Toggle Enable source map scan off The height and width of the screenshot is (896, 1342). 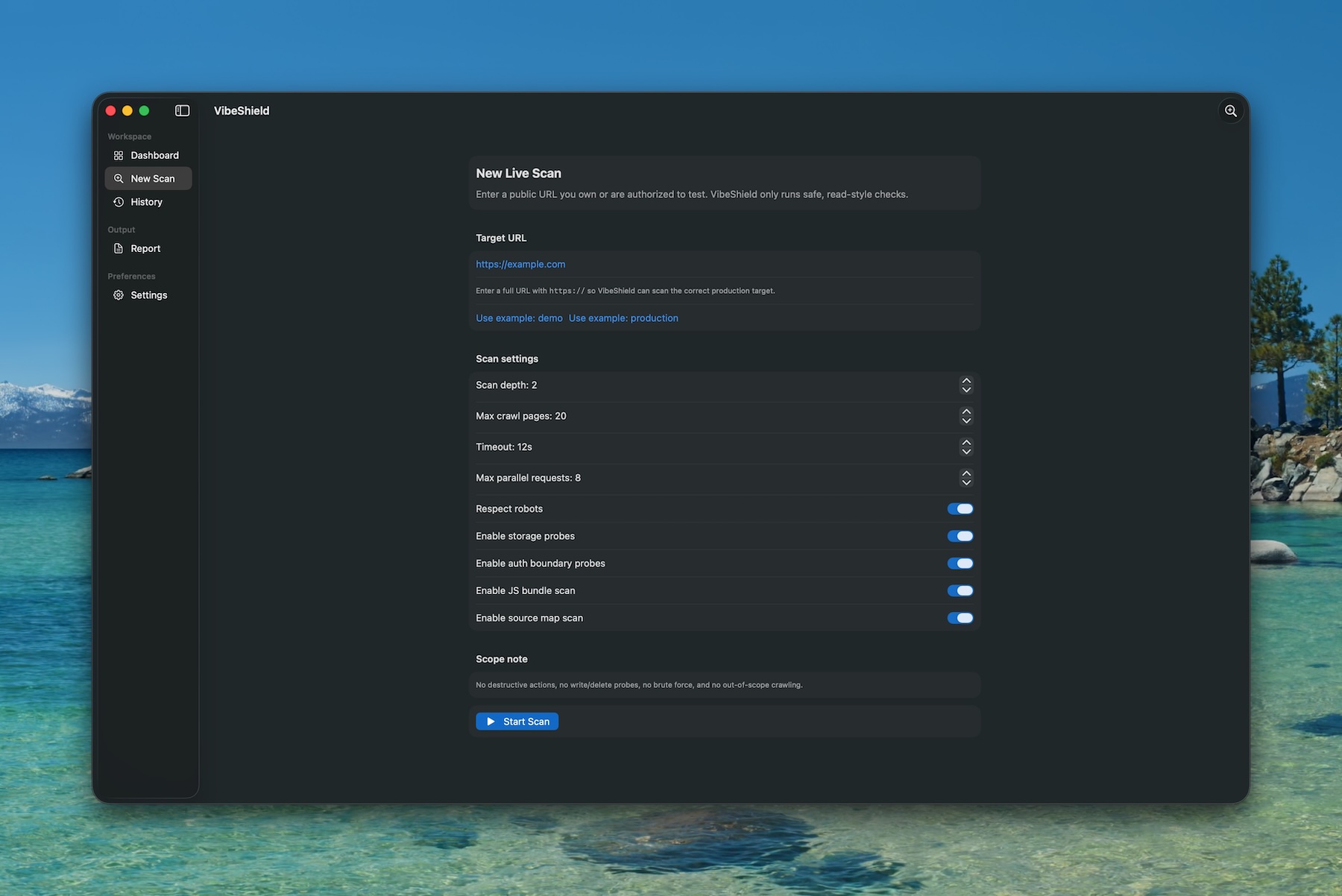pyautogui.click(x=960, y=618)
